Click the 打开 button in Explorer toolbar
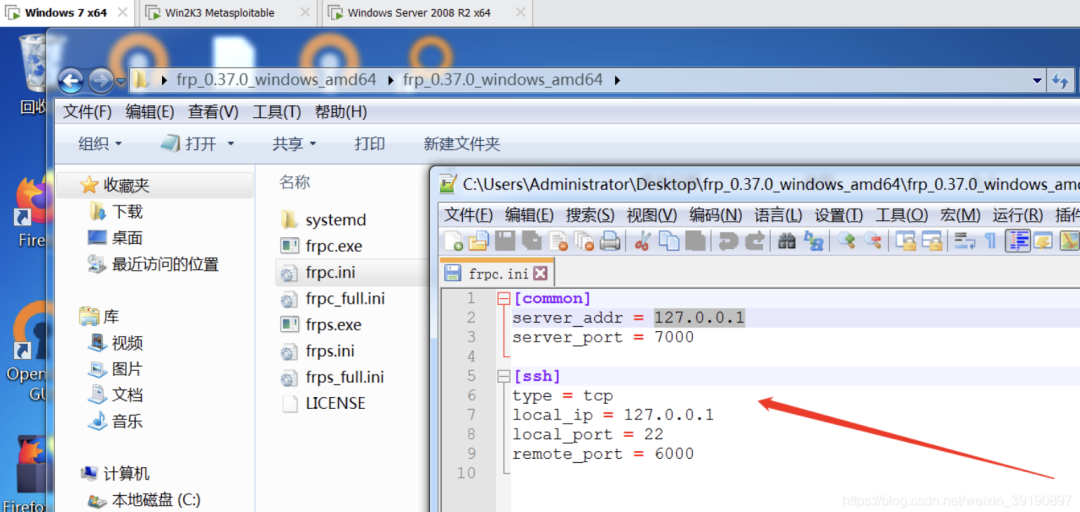 pos(191,144)
